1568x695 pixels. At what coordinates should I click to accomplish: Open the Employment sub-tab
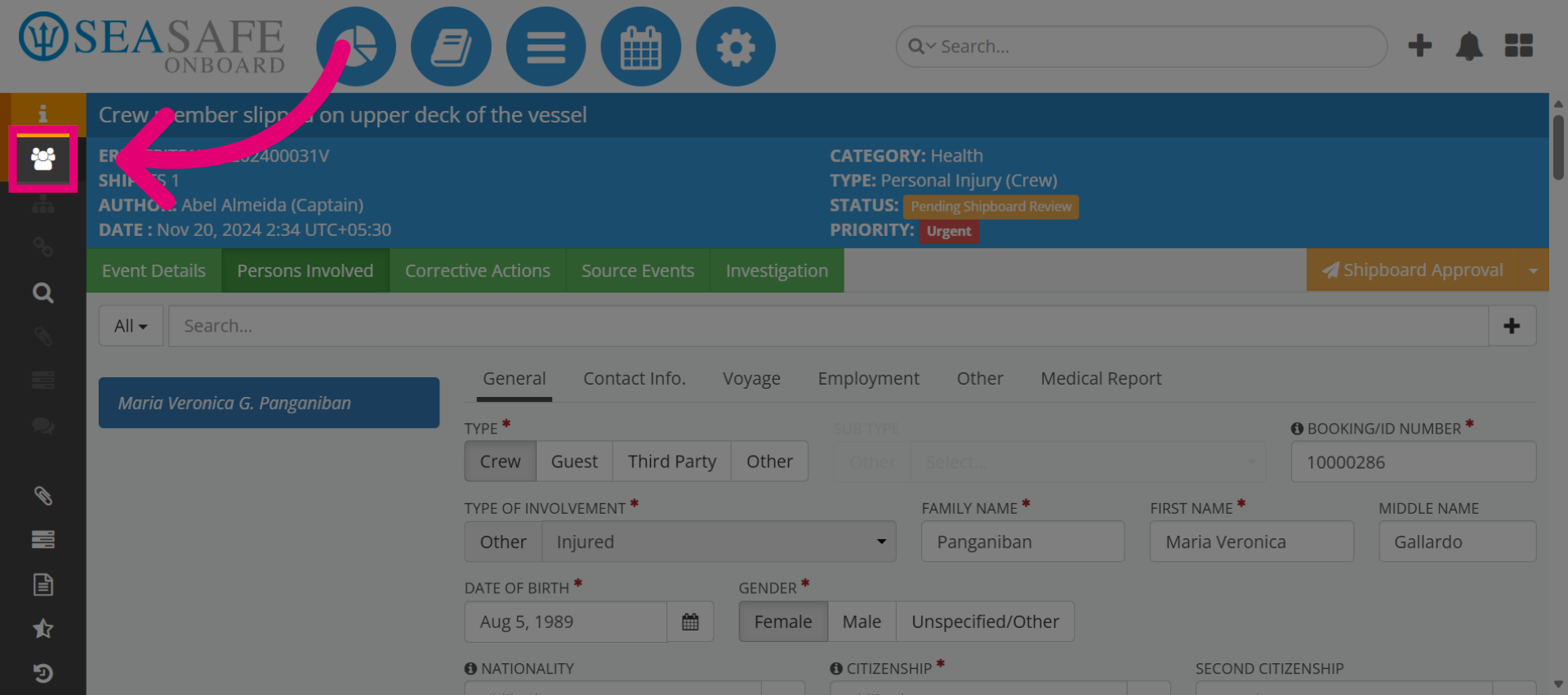(x=868, y=379)
